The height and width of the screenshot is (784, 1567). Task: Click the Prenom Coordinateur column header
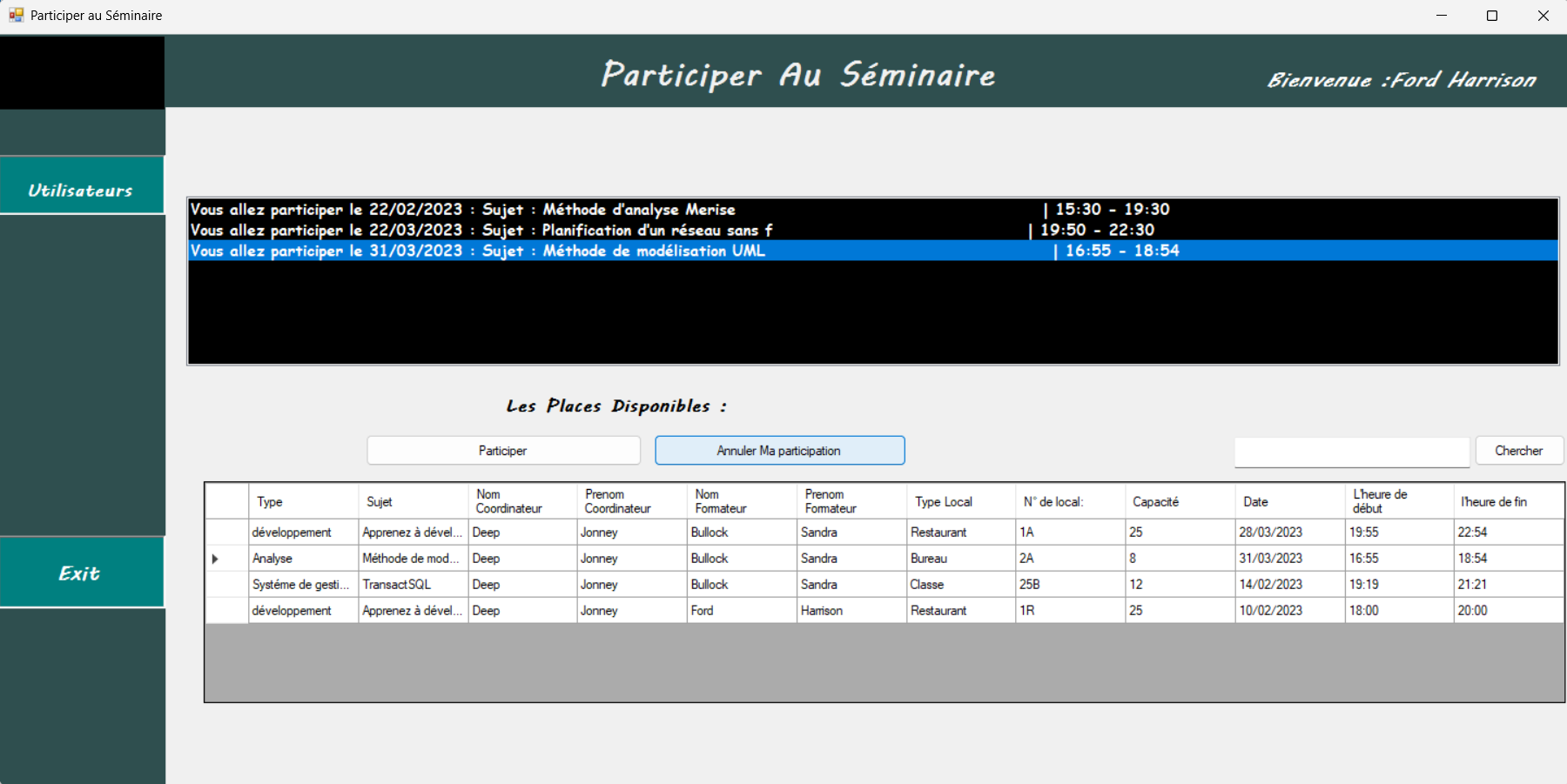pos(632,501)
